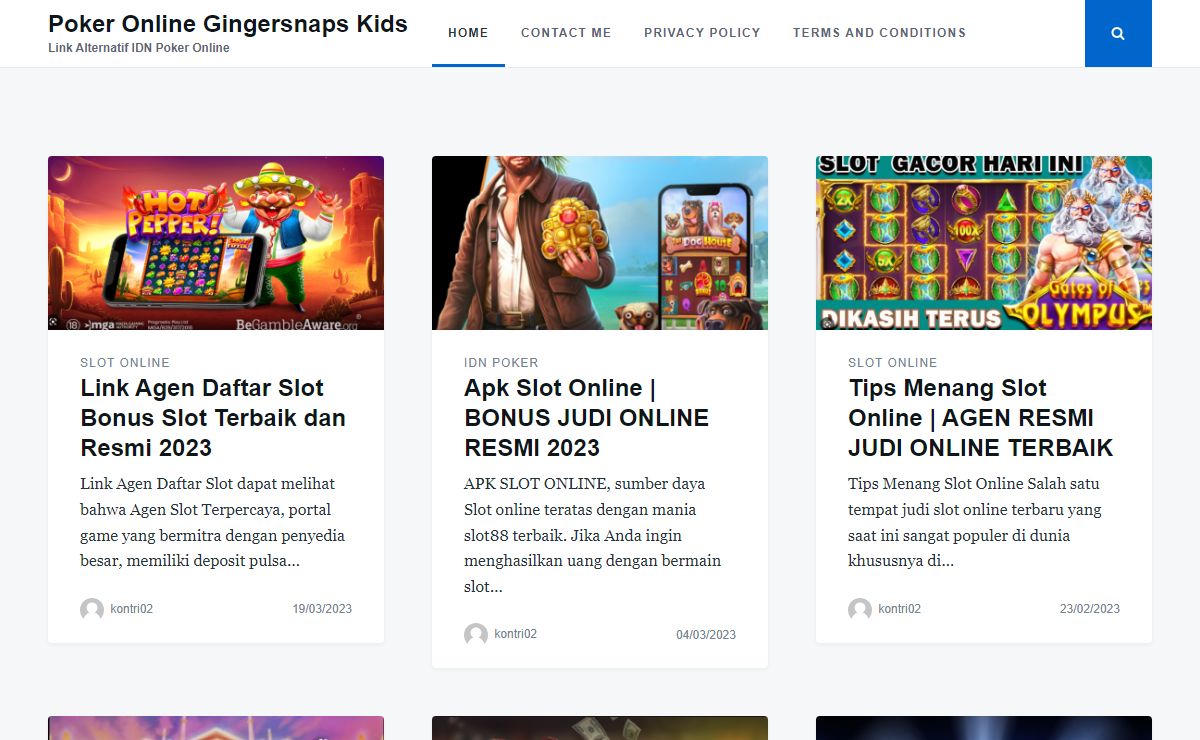The image size is (1200, 740).
Task: Go to the Home menu item
Action: point(468,33)
